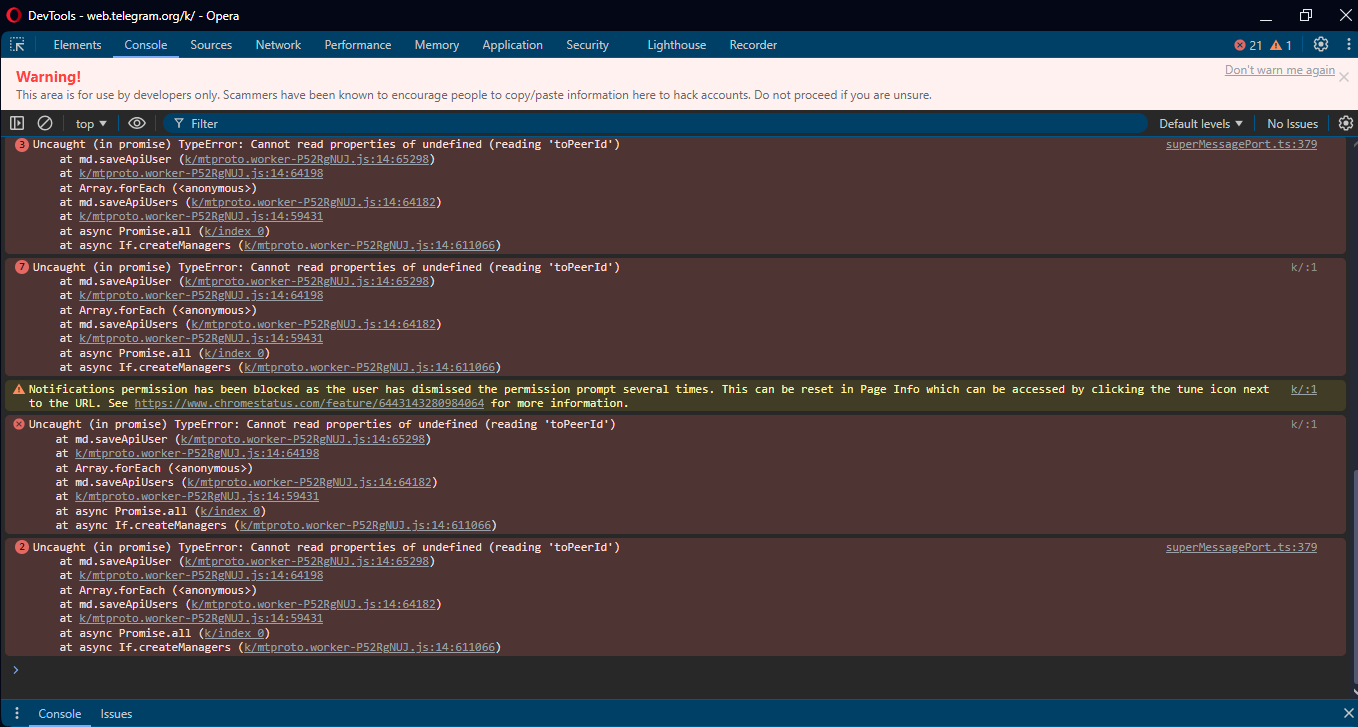Open DevTools settings gear in tab bar
This screenshot has height=727, width=1358.
(x=1321, y=45)
